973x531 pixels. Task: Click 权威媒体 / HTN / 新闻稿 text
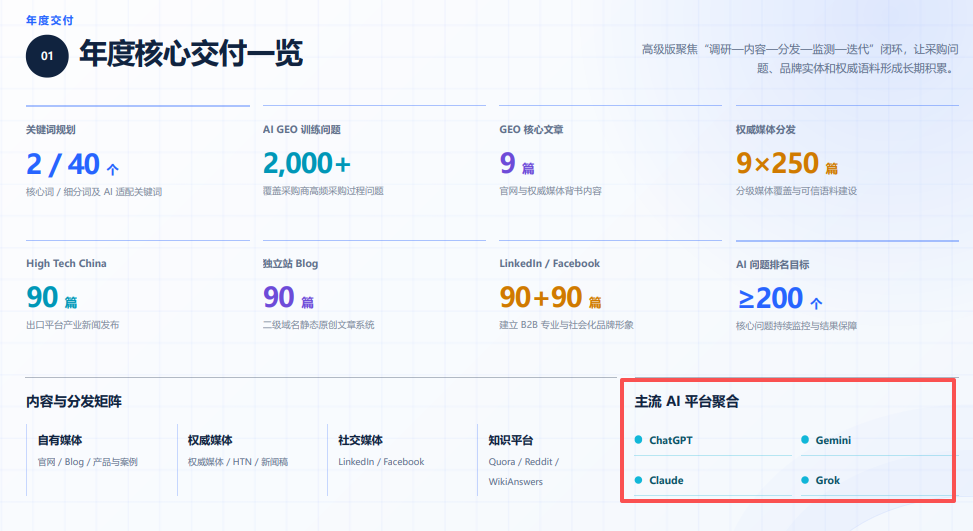click(238, 462)
